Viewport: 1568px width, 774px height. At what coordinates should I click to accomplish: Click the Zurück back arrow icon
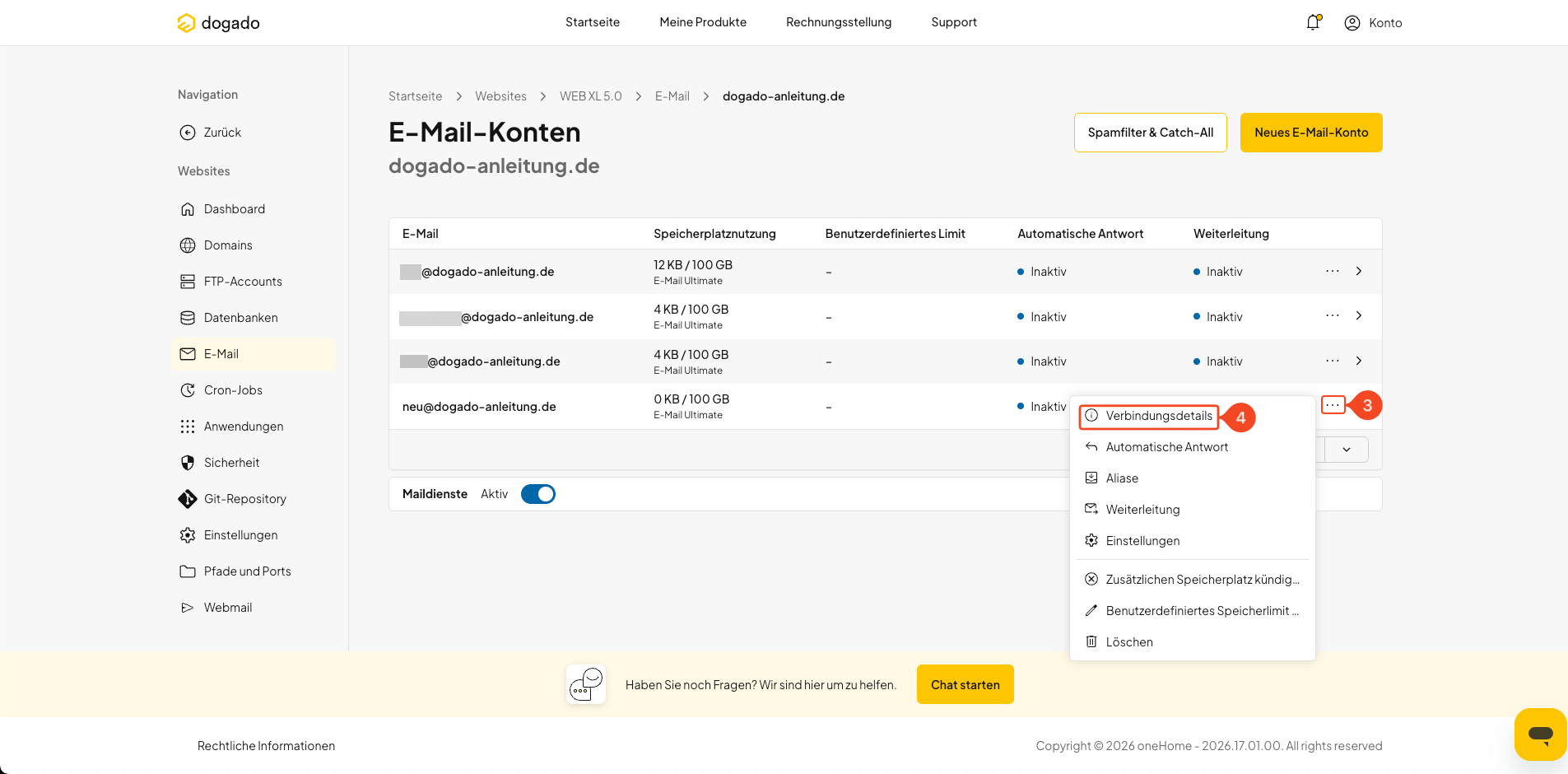pyautogui.click(x=188, y=133)
